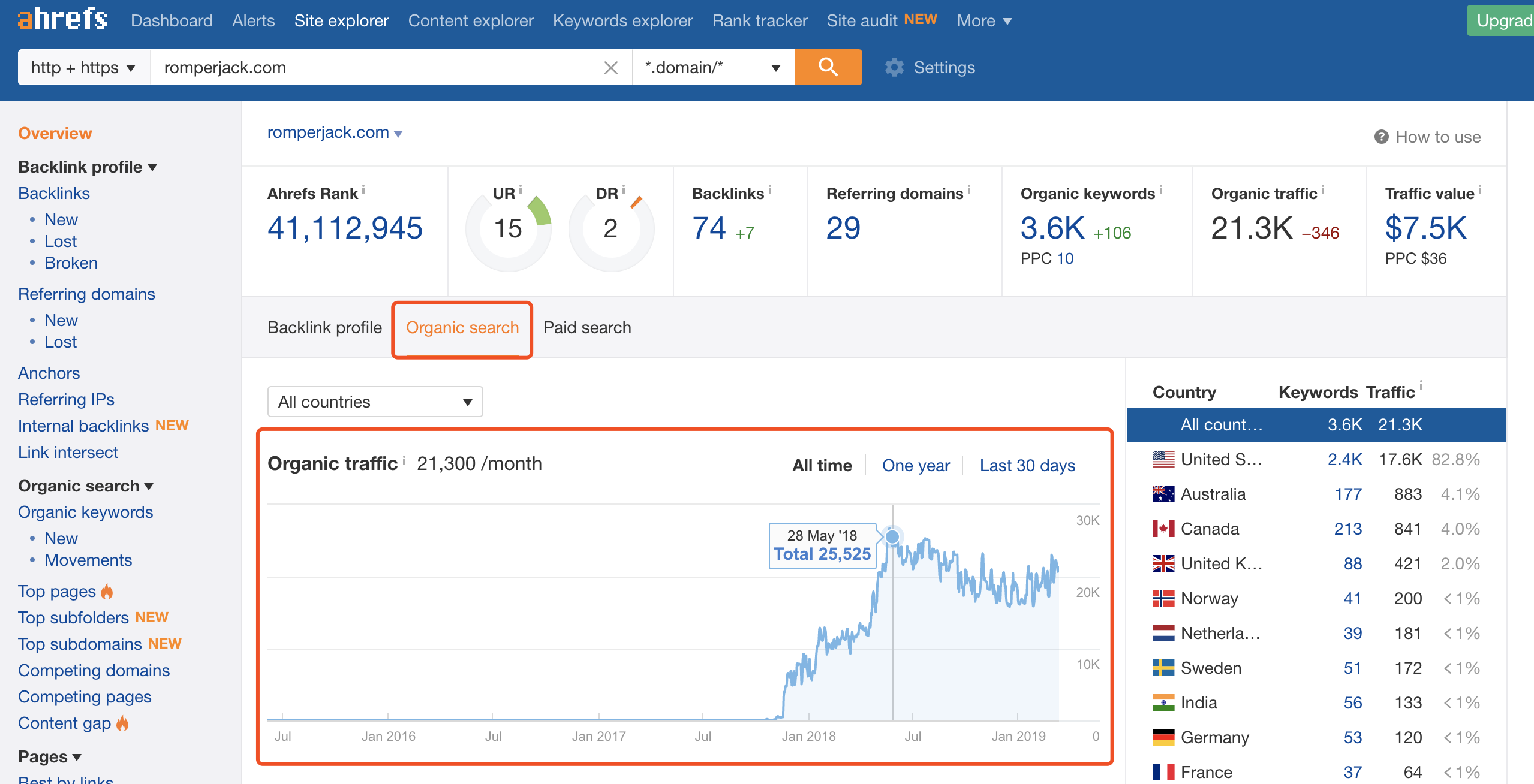Image resolution: width=1534 pixels, height=784 pixels.
Task: Select the Germany flag icon
Action: pyautogui.click(x=1163, y=737)
